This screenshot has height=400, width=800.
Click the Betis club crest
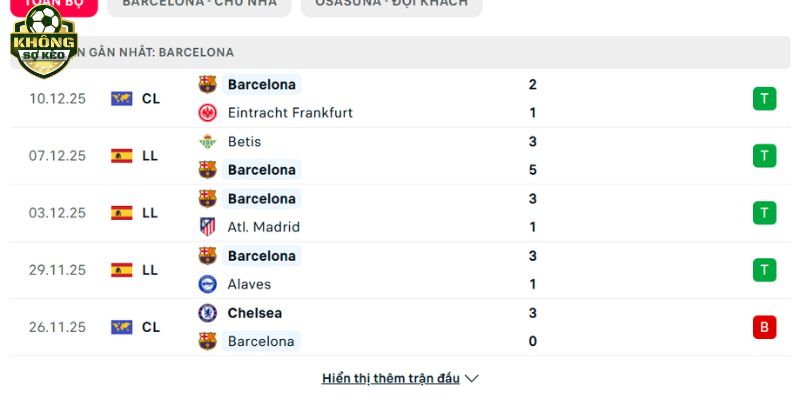(x=208, y=142)
